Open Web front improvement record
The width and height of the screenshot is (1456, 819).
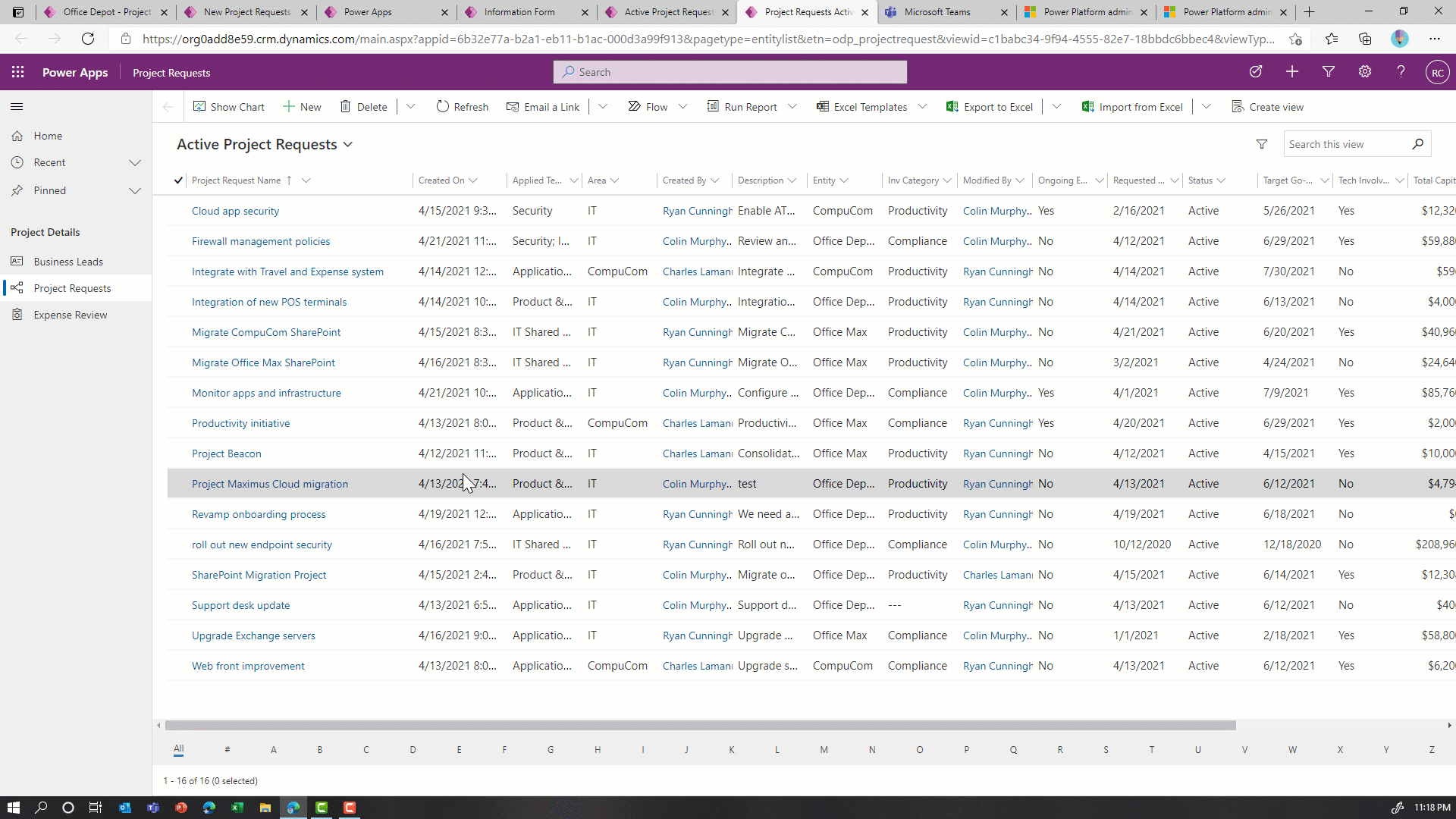[x=248, y=666]
